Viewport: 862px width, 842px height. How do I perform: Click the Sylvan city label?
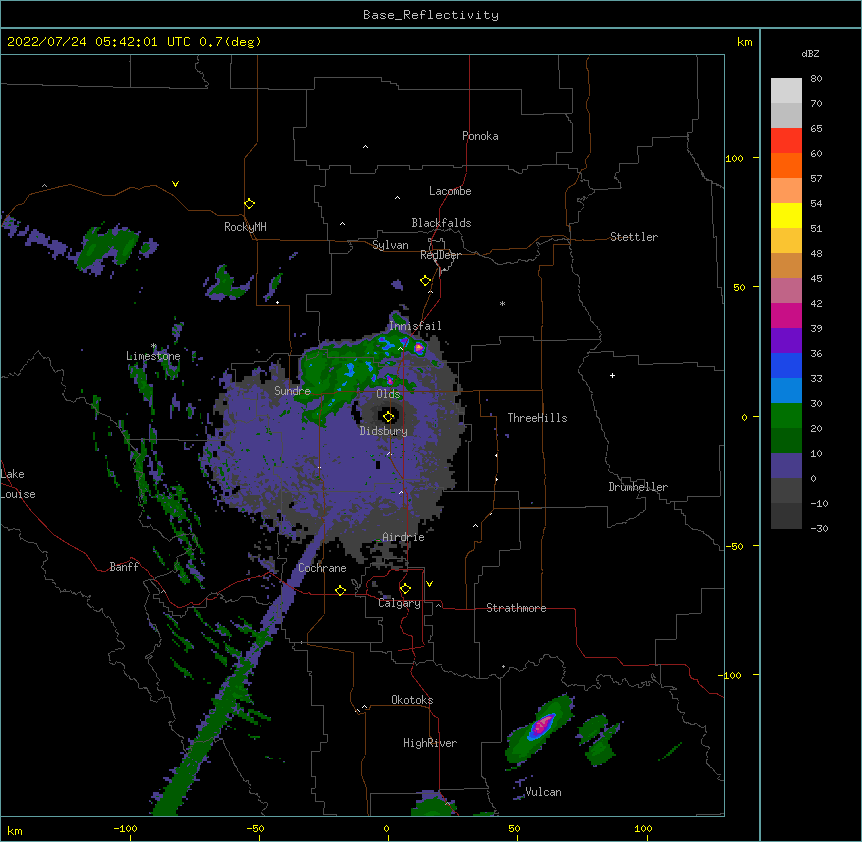(390, 245)
